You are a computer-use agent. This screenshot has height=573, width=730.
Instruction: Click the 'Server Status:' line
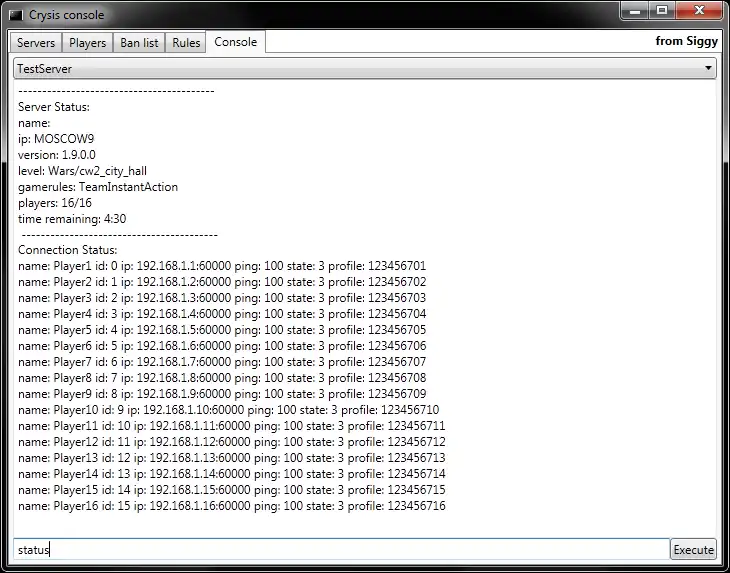[x=54, y=107]
